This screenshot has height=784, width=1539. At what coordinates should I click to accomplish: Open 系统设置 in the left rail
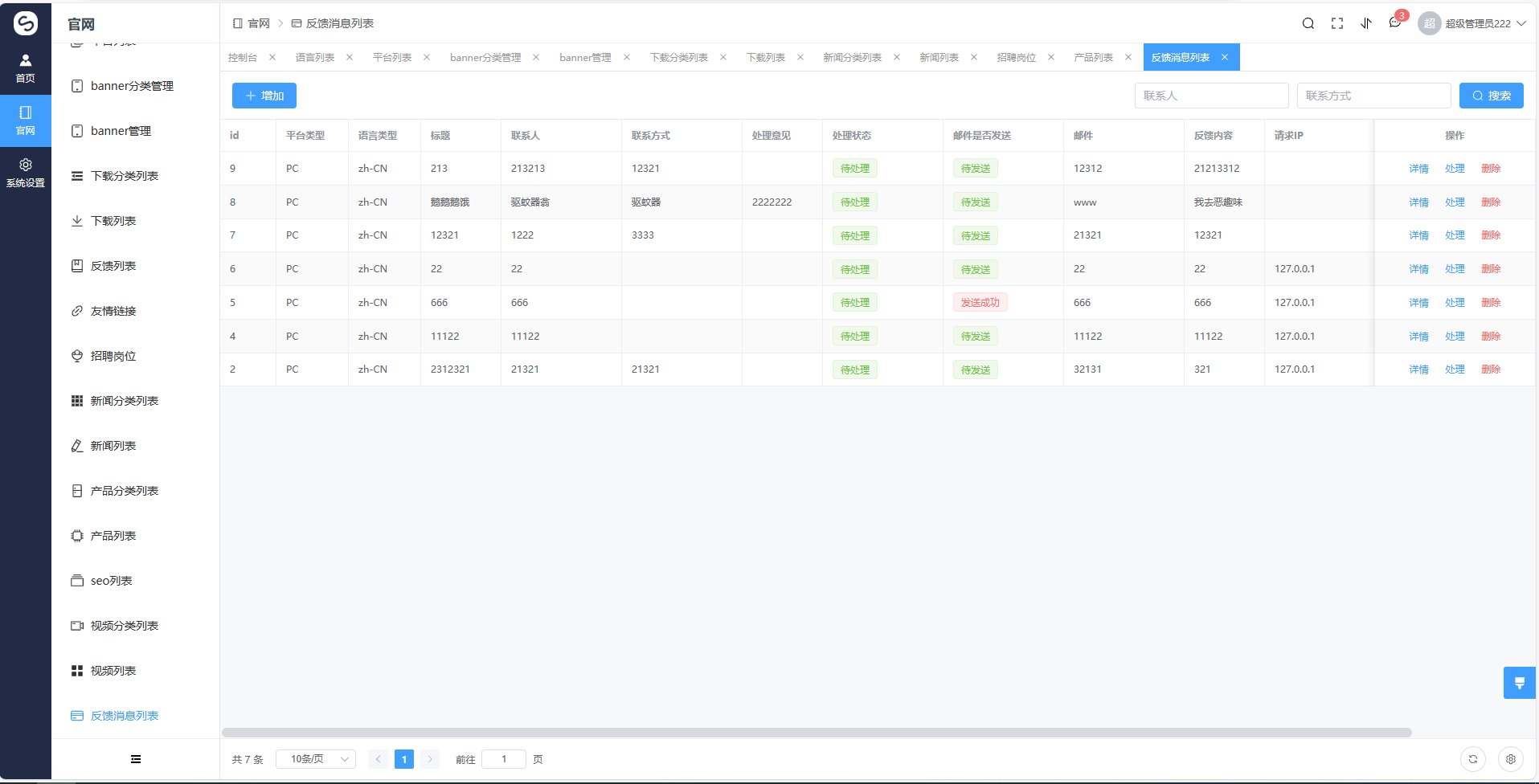[26, 173]
